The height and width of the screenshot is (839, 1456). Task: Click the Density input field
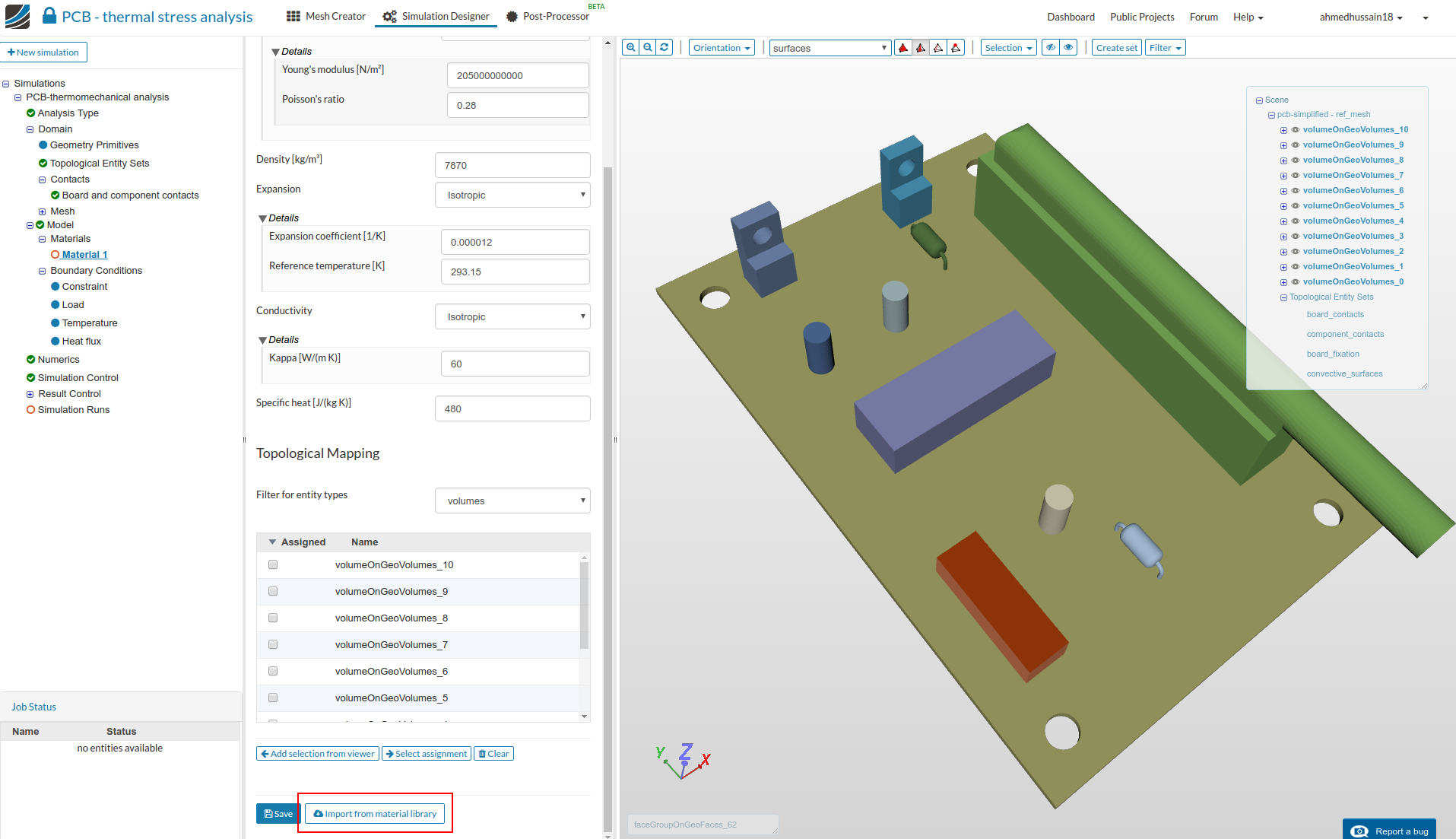tap(512, 165)
